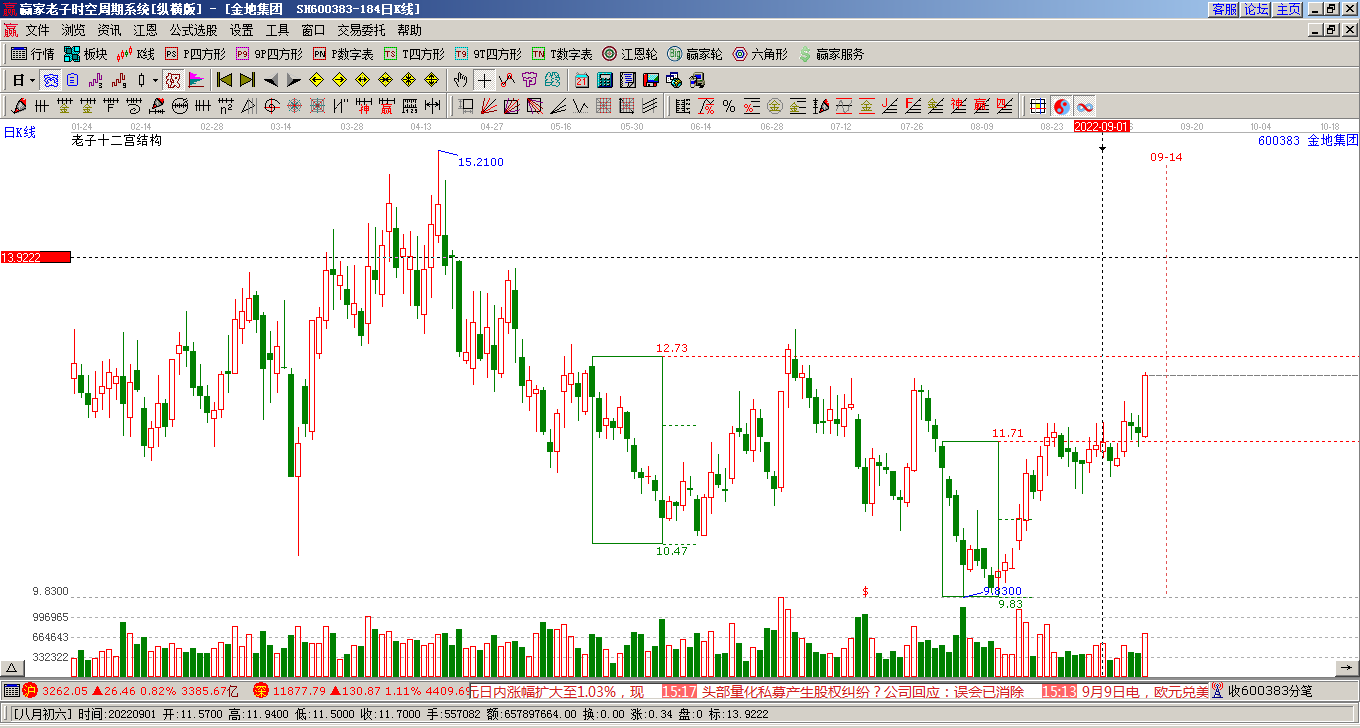Image resolution: width=1360 pixels, height=728 pixels.
Task: Click the 沪 index status icon
Action: pyautogui.click(x=30, y=690)
